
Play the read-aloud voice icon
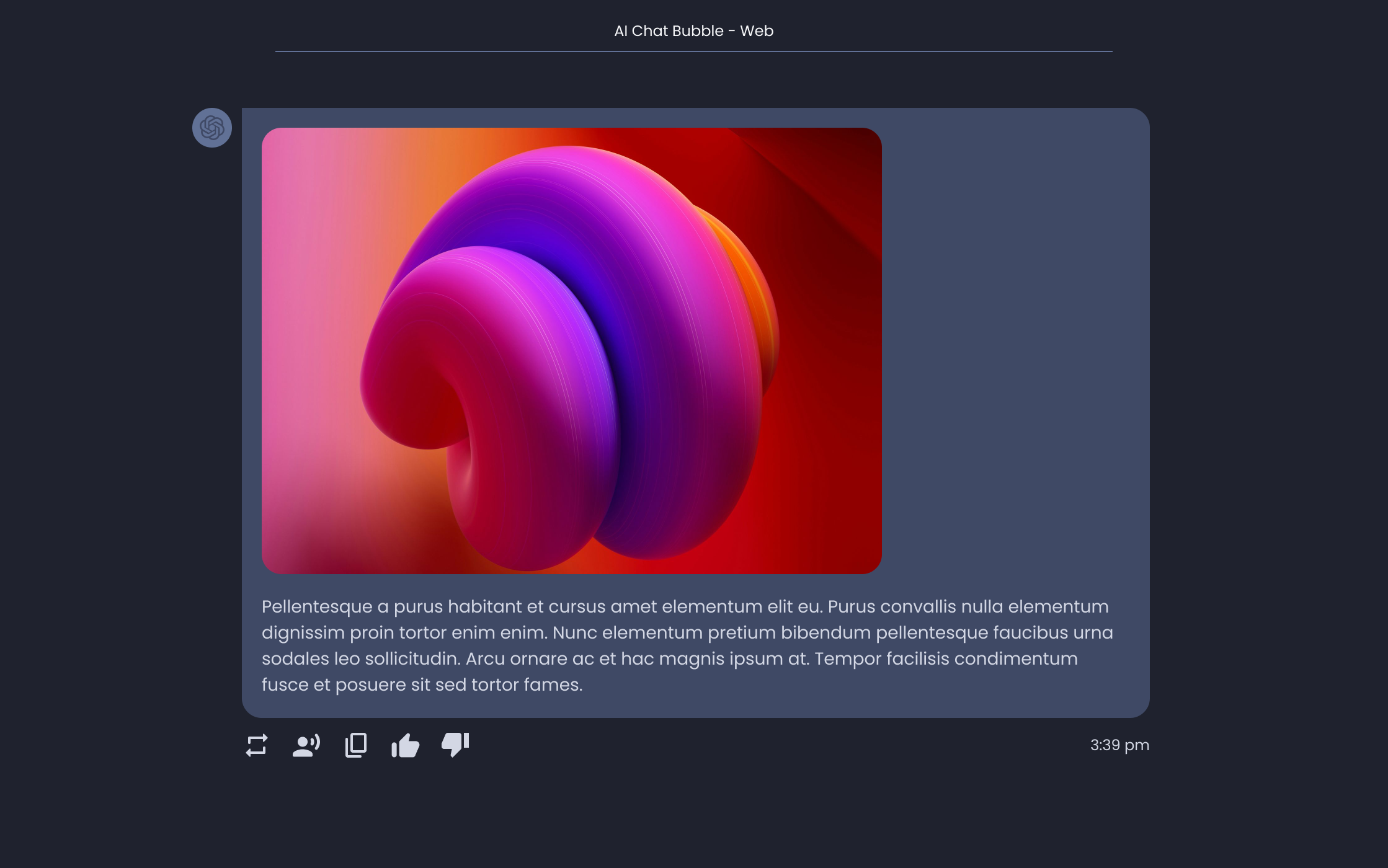pos(306,745)
